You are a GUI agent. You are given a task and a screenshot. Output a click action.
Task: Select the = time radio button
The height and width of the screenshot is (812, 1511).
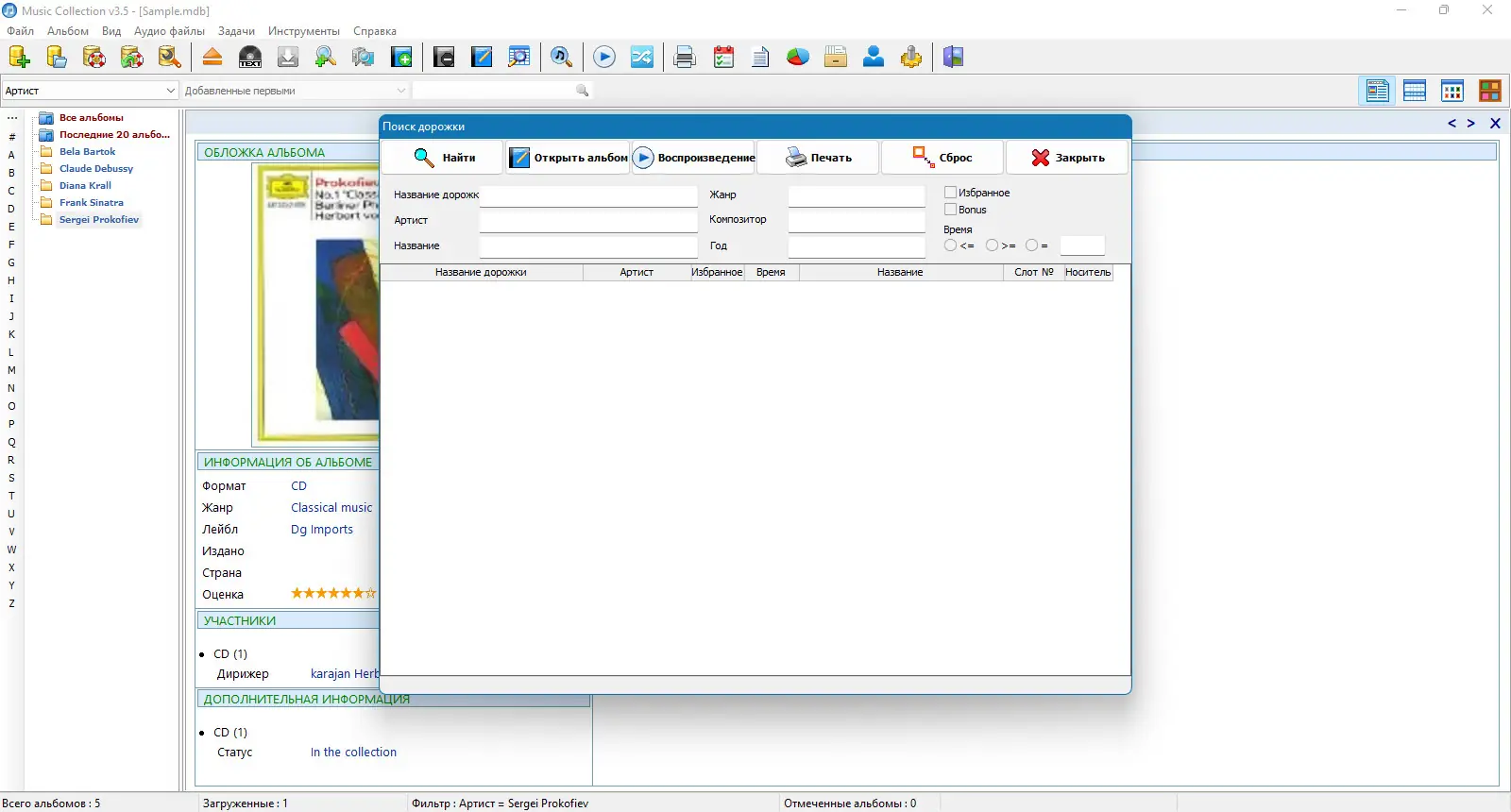click(1031, 245)
